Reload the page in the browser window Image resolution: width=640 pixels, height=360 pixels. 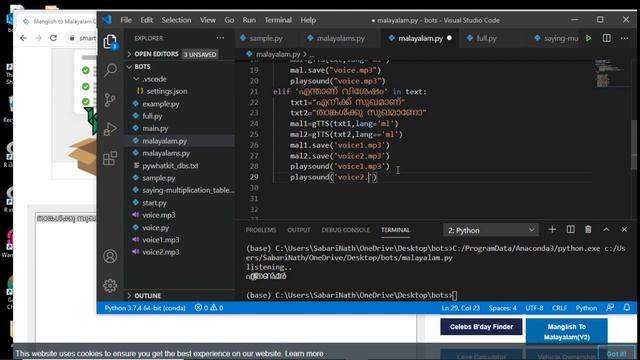[53, 38]
